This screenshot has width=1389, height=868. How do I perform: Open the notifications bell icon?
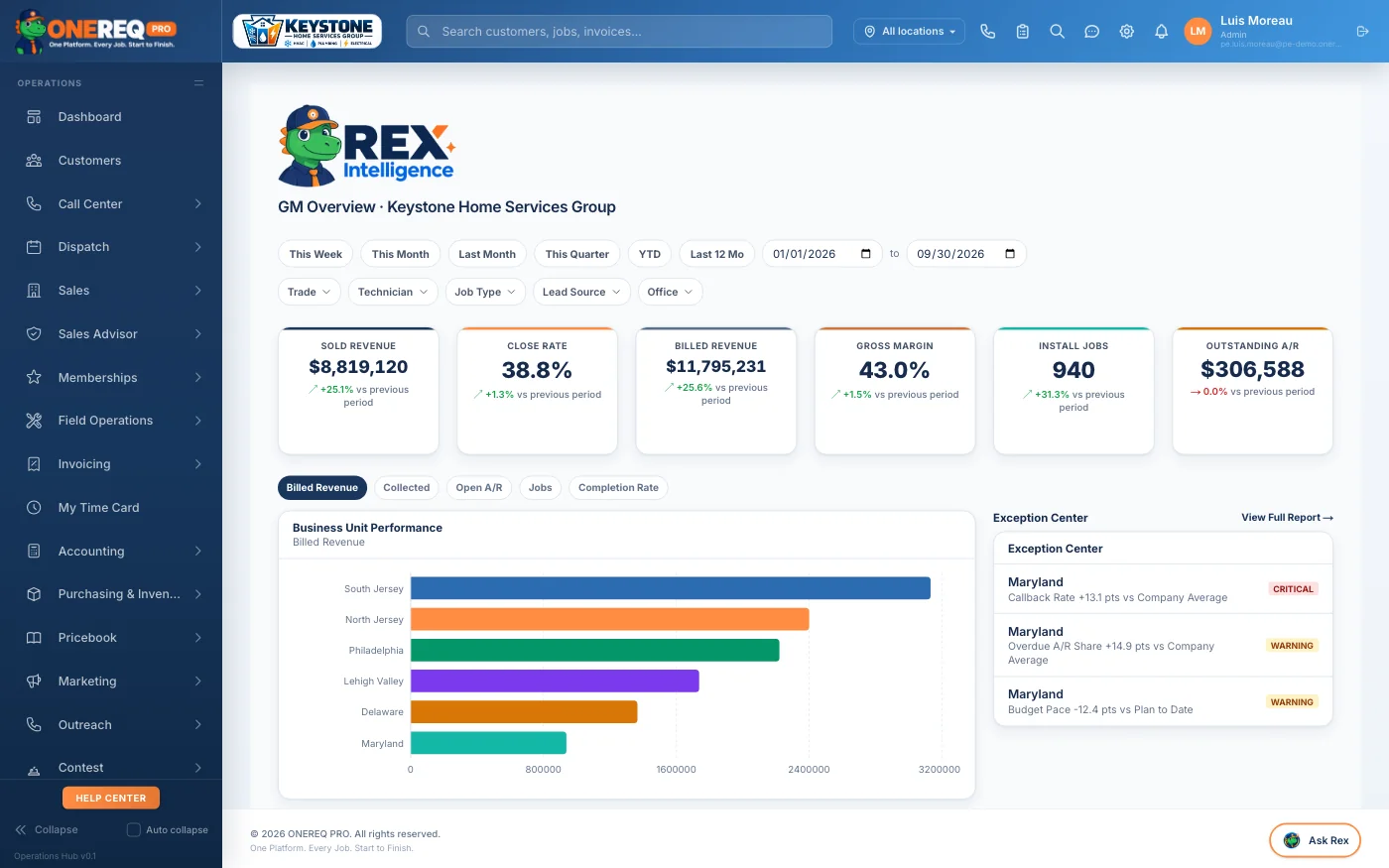point(1161,32)
